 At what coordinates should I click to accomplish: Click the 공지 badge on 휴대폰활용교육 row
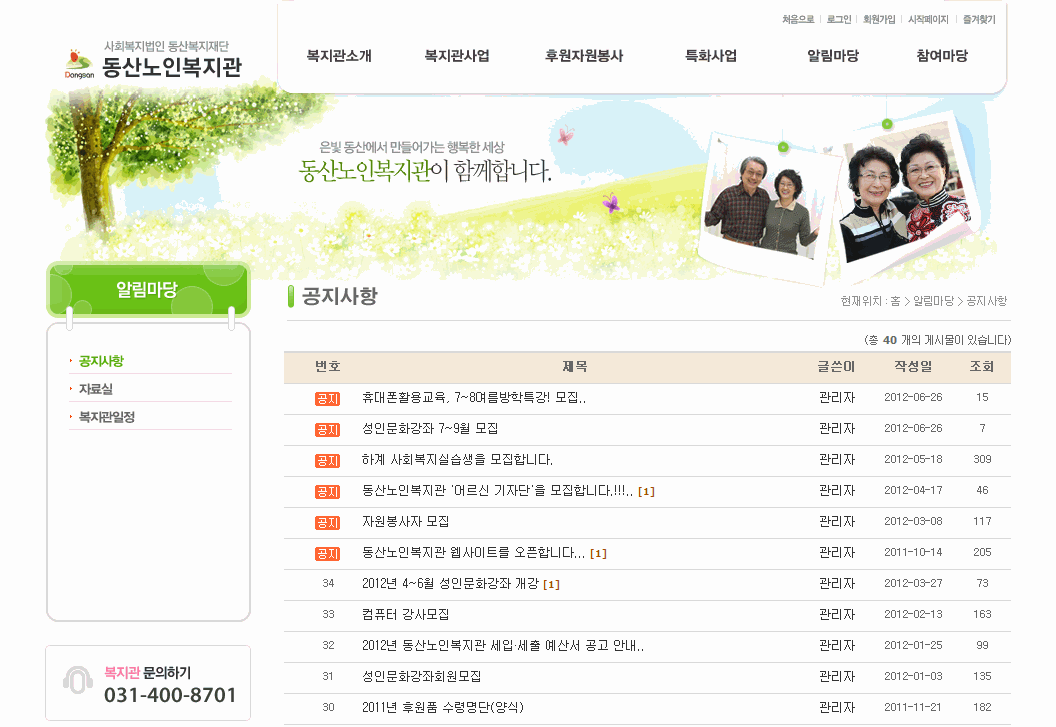327,399
